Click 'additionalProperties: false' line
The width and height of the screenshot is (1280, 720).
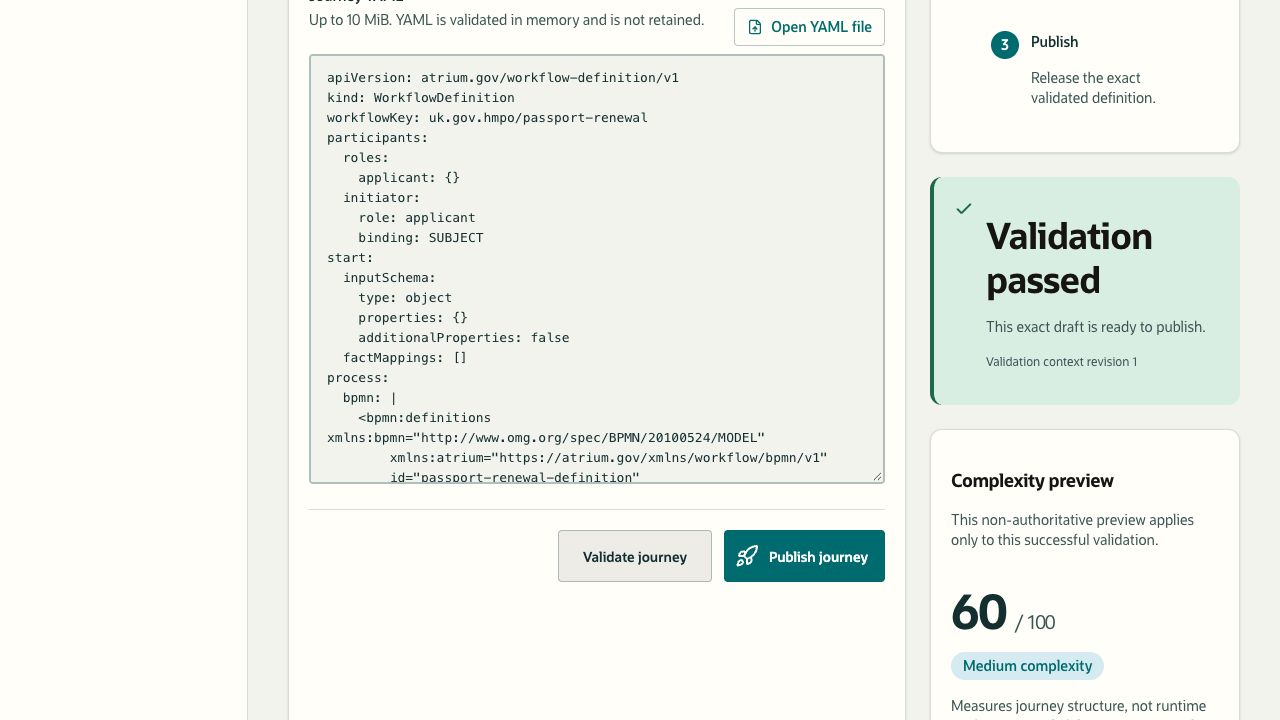coord(464,337)
